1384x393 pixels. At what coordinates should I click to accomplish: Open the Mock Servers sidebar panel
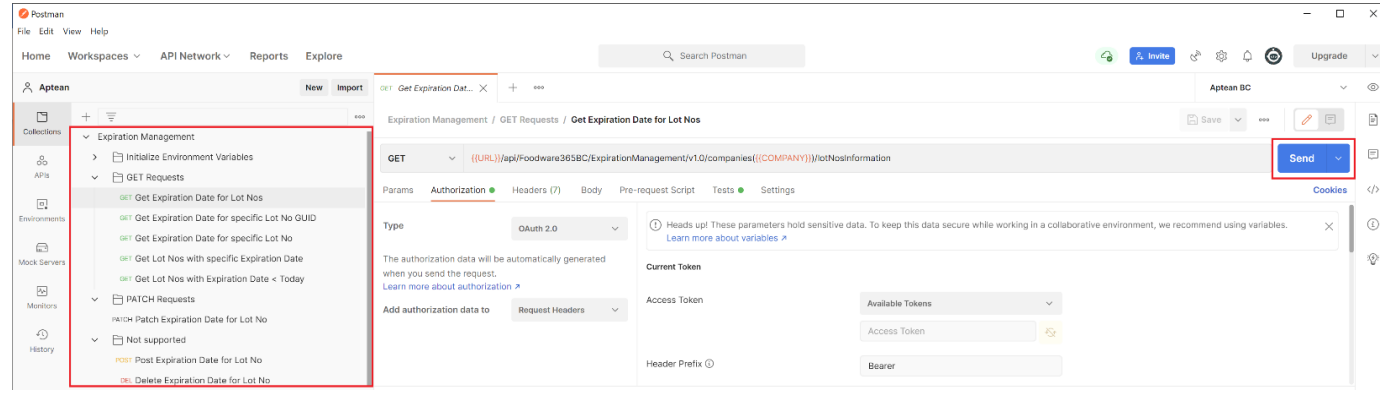41,253
